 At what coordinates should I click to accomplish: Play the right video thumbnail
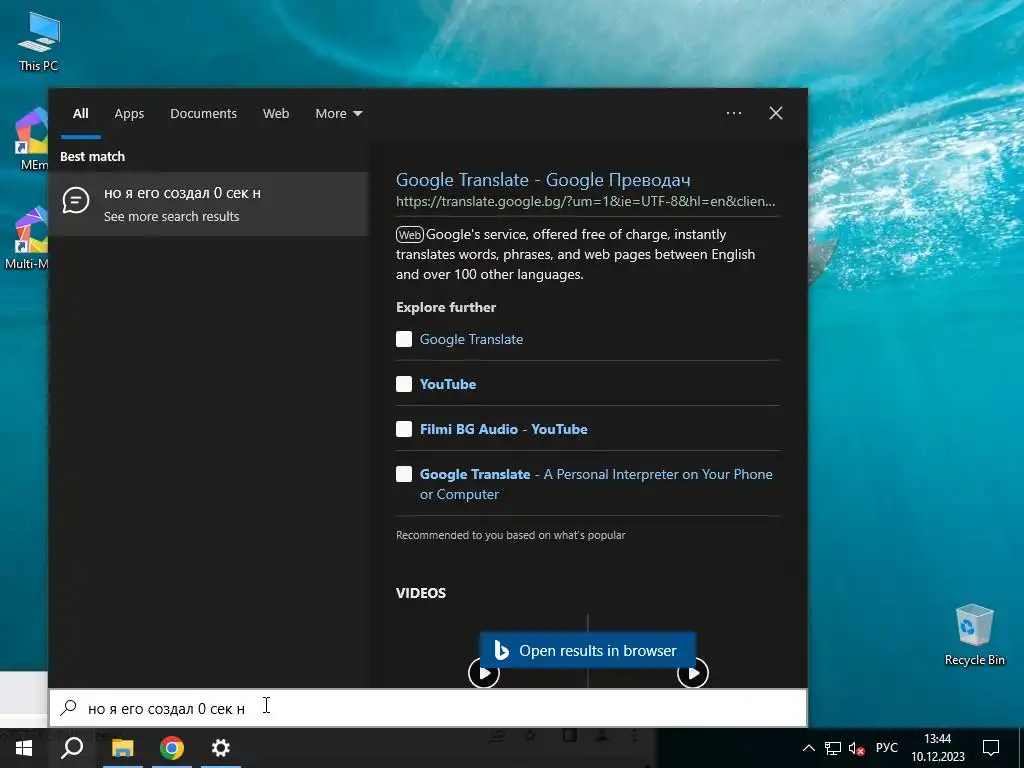693,673
